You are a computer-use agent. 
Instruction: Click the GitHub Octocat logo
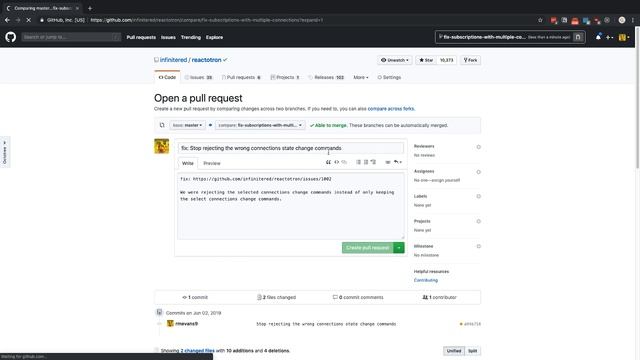click(x=11, y=37)
